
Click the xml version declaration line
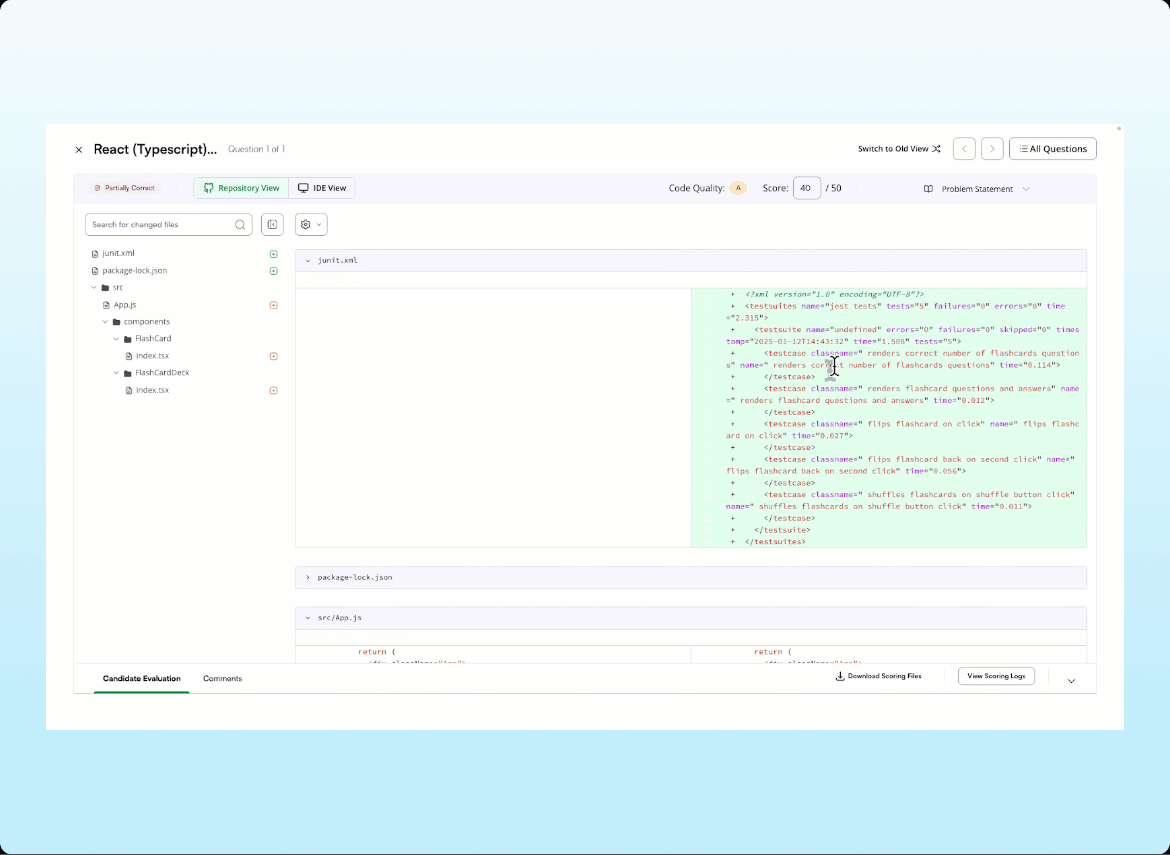[x=834, y=295]
